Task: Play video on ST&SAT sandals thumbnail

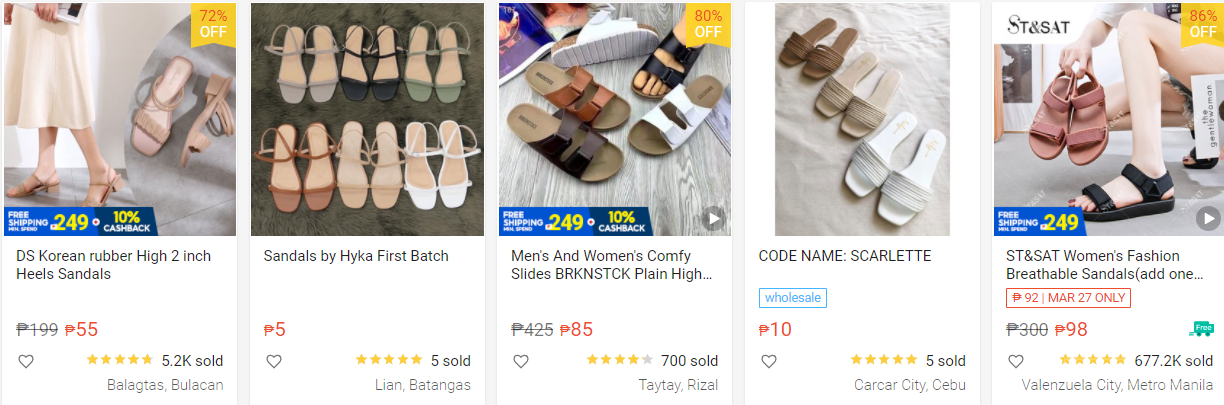Action: (1208, 218)
